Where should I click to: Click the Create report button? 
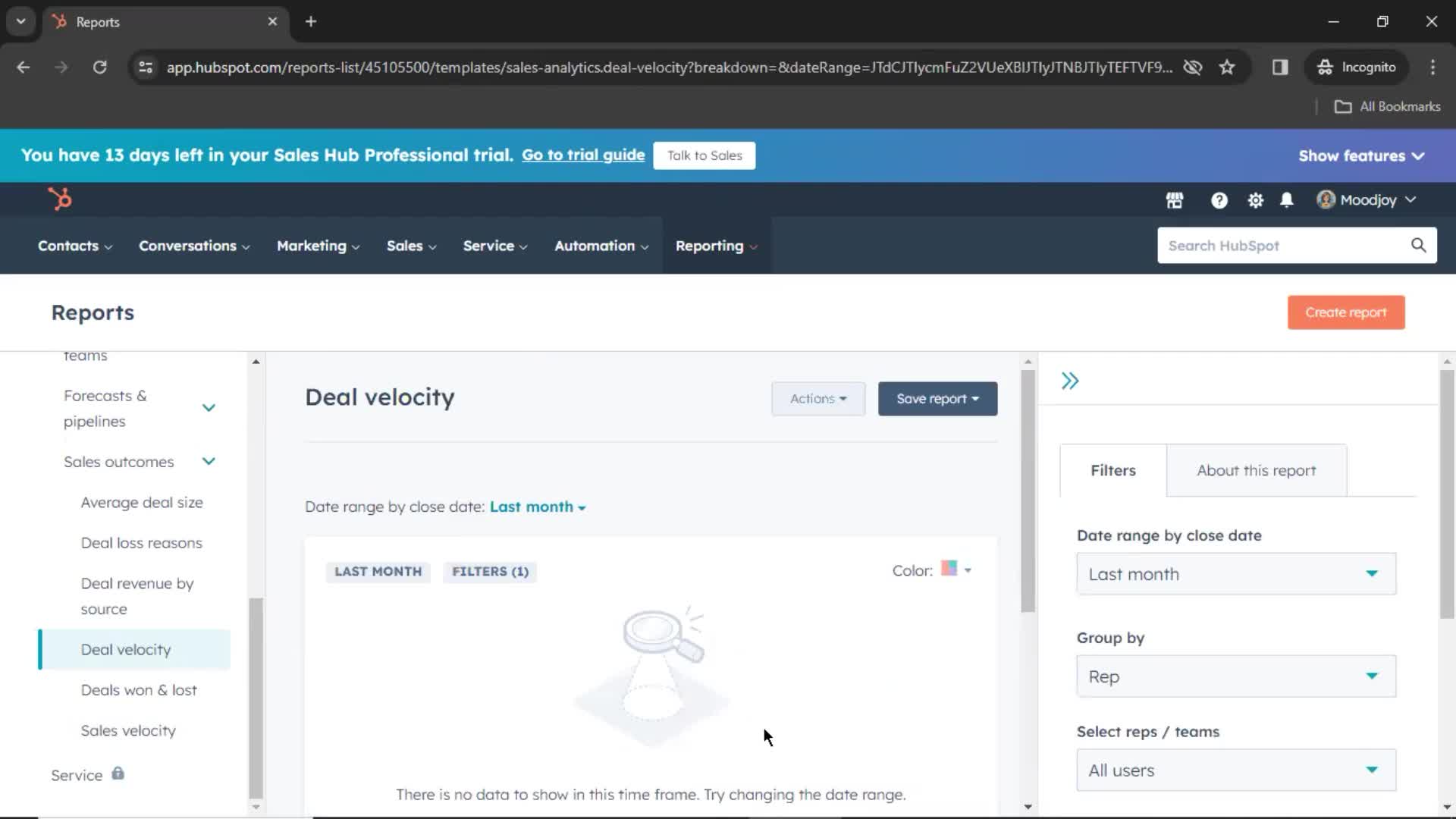click(1346, 312)
